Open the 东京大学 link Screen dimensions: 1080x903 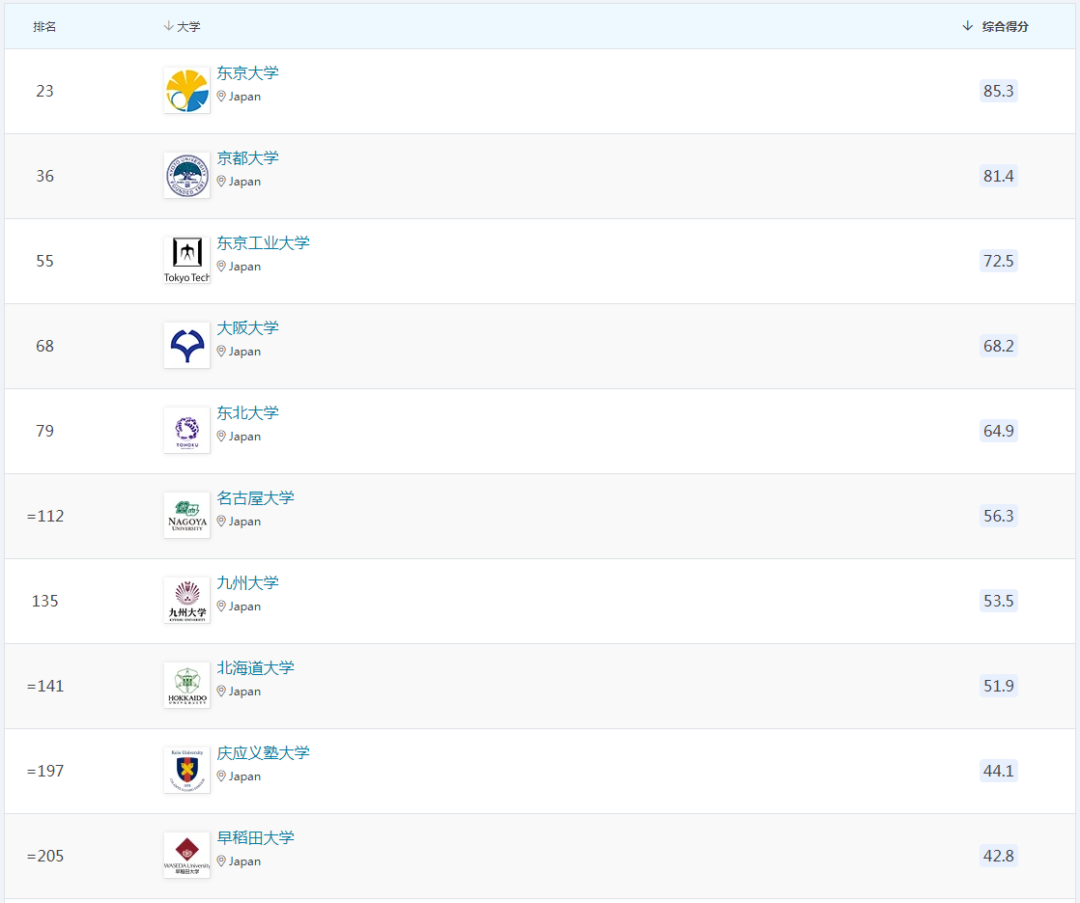(x=248, y=73)
